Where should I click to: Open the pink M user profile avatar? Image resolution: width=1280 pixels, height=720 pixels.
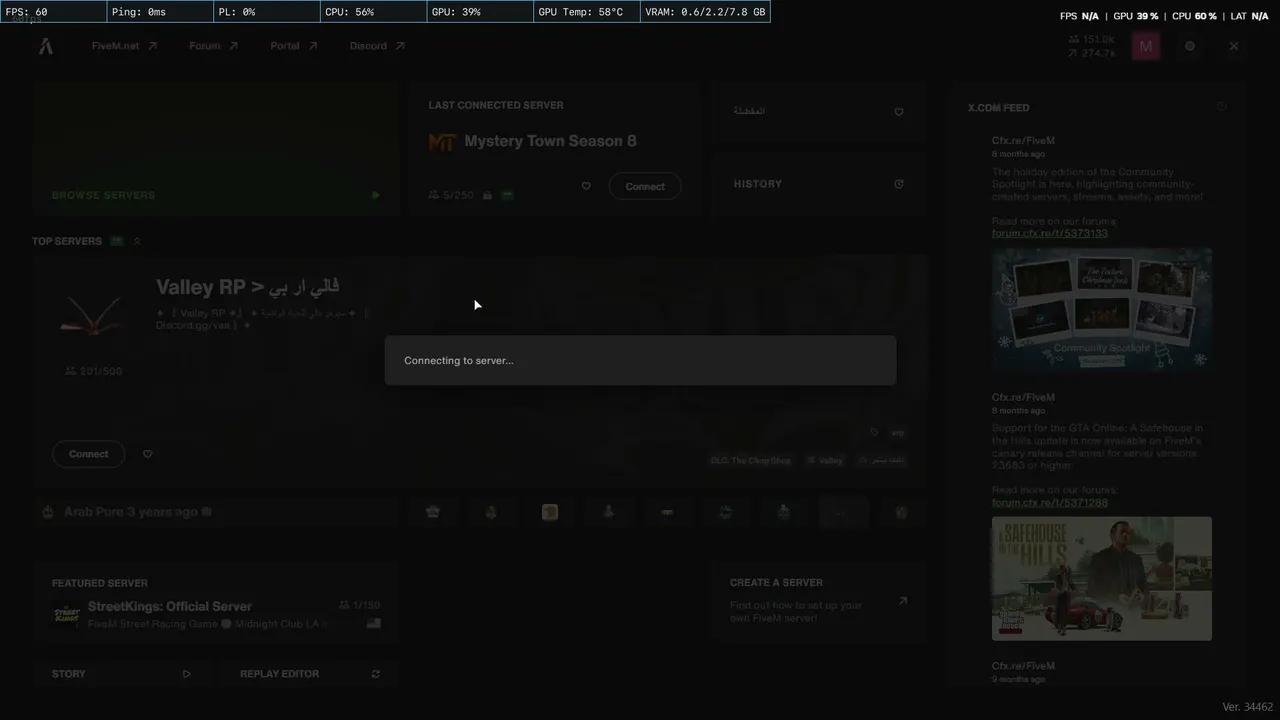[x=1146, y=46]
